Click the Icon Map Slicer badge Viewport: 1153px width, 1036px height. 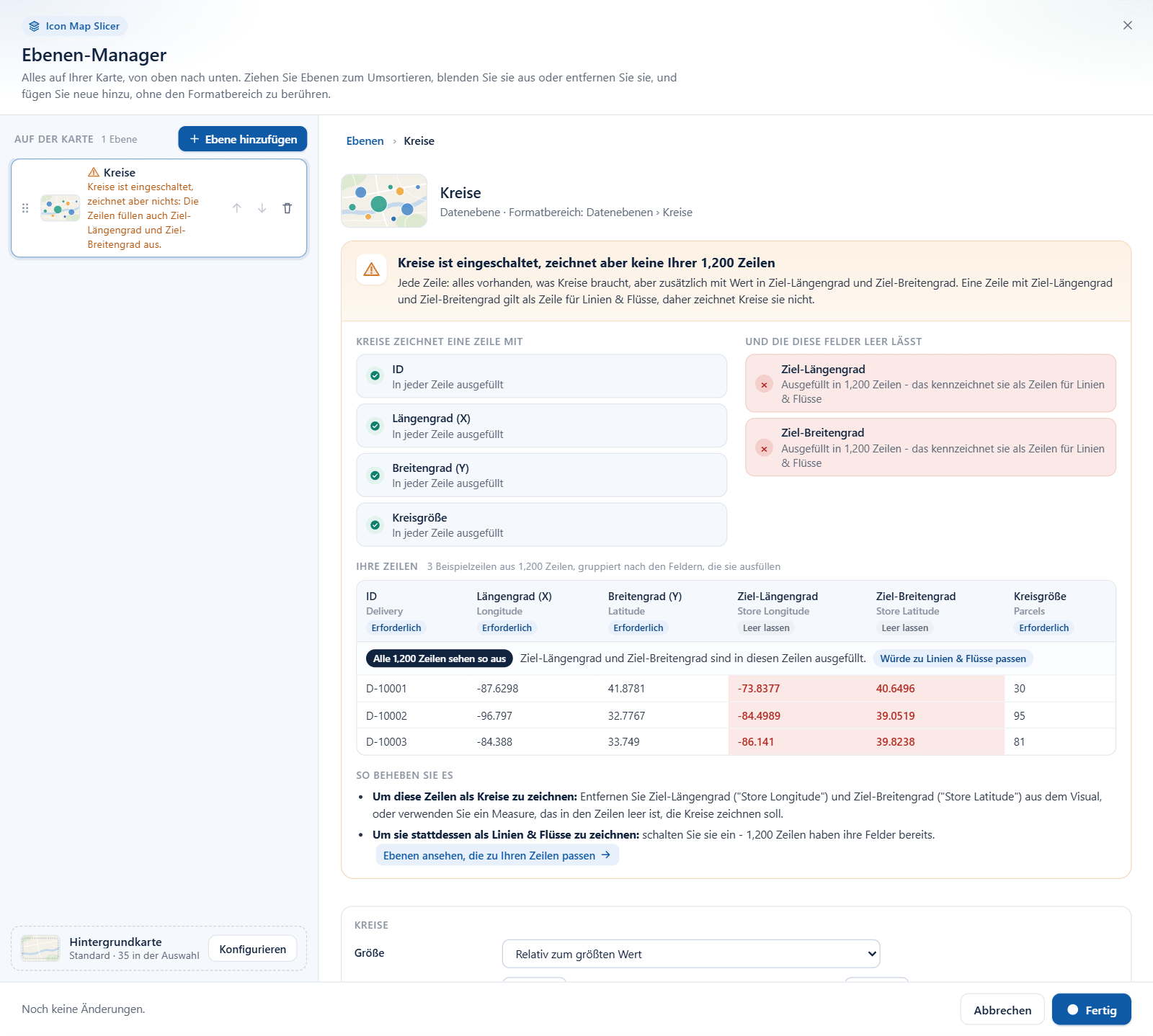click(75, 26)
